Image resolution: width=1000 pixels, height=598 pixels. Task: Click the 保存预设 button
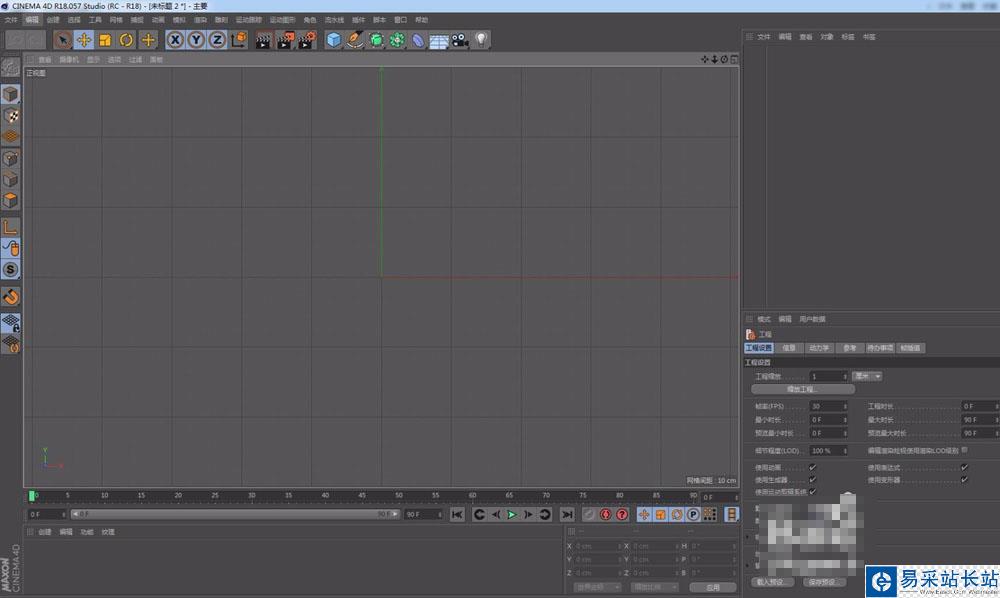click(823, 582)
